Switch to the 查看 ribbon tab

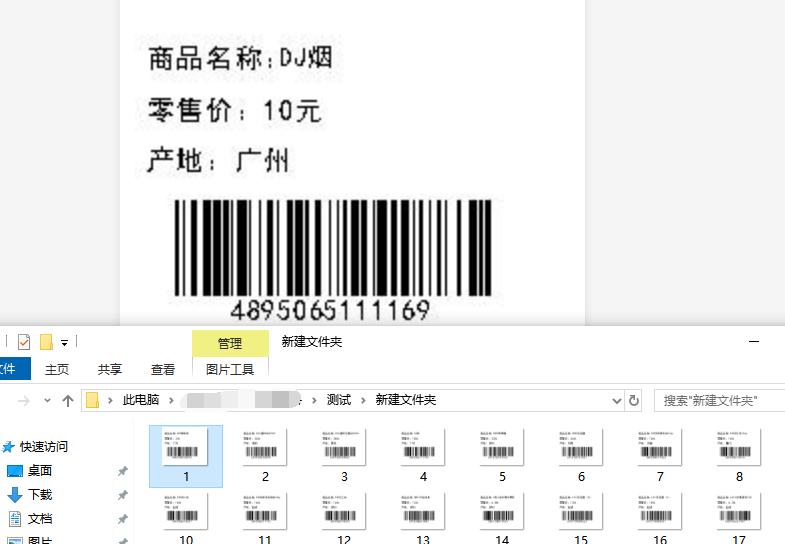click(x=163, y=369)
